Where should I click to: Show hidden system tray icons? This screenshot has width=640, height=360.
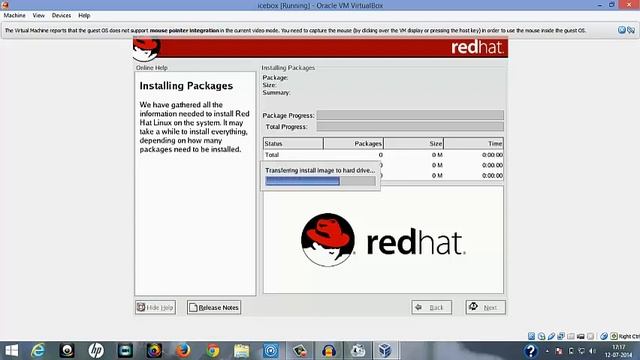coord(547,351)
